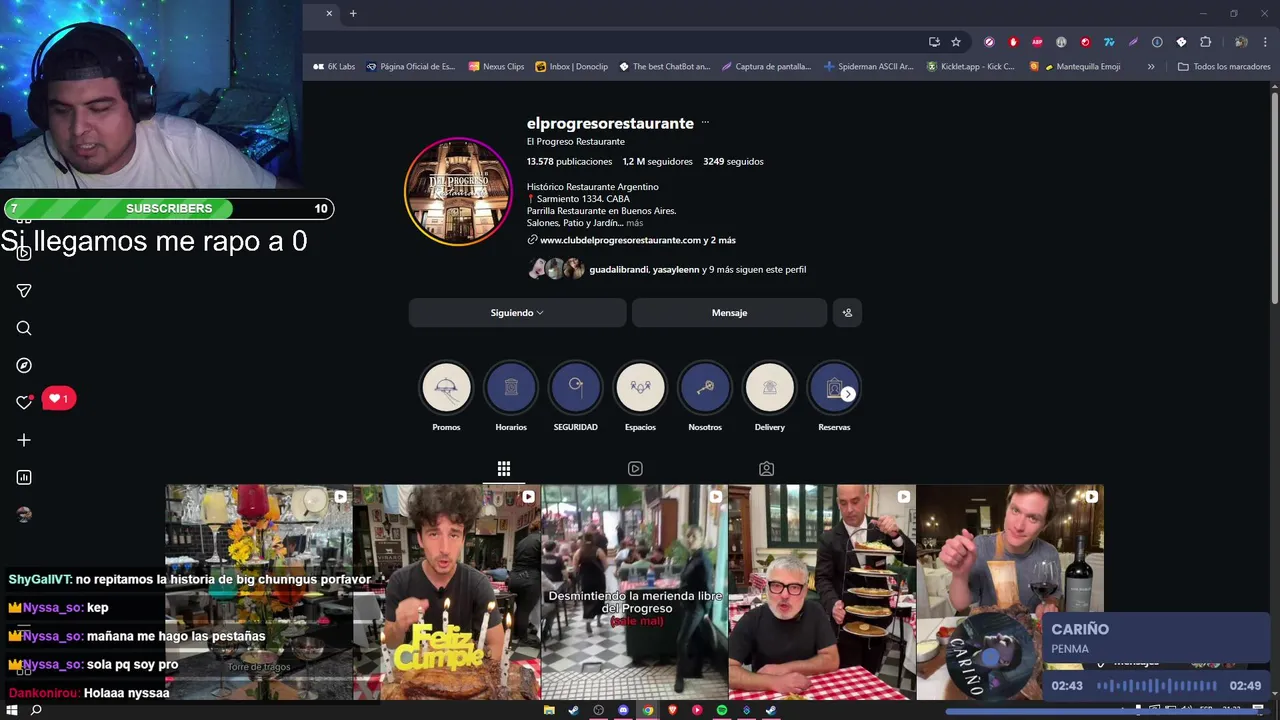Click the song progress waveform bar
This screenshot has width=1280, height=720.
coord(1157,686)
